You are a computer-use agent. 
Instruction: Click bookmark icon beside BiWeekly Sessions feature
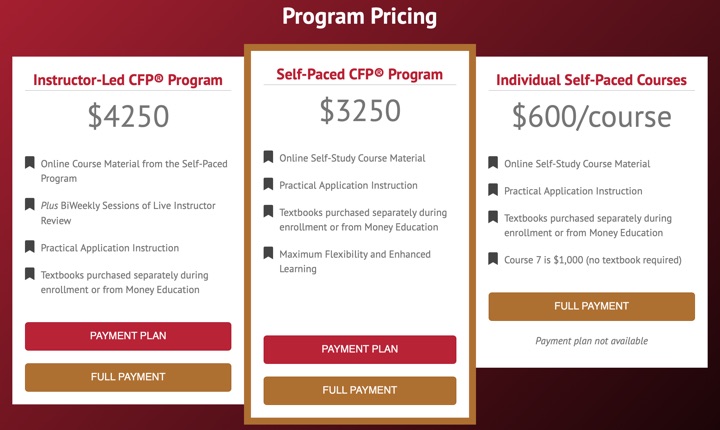30,205
